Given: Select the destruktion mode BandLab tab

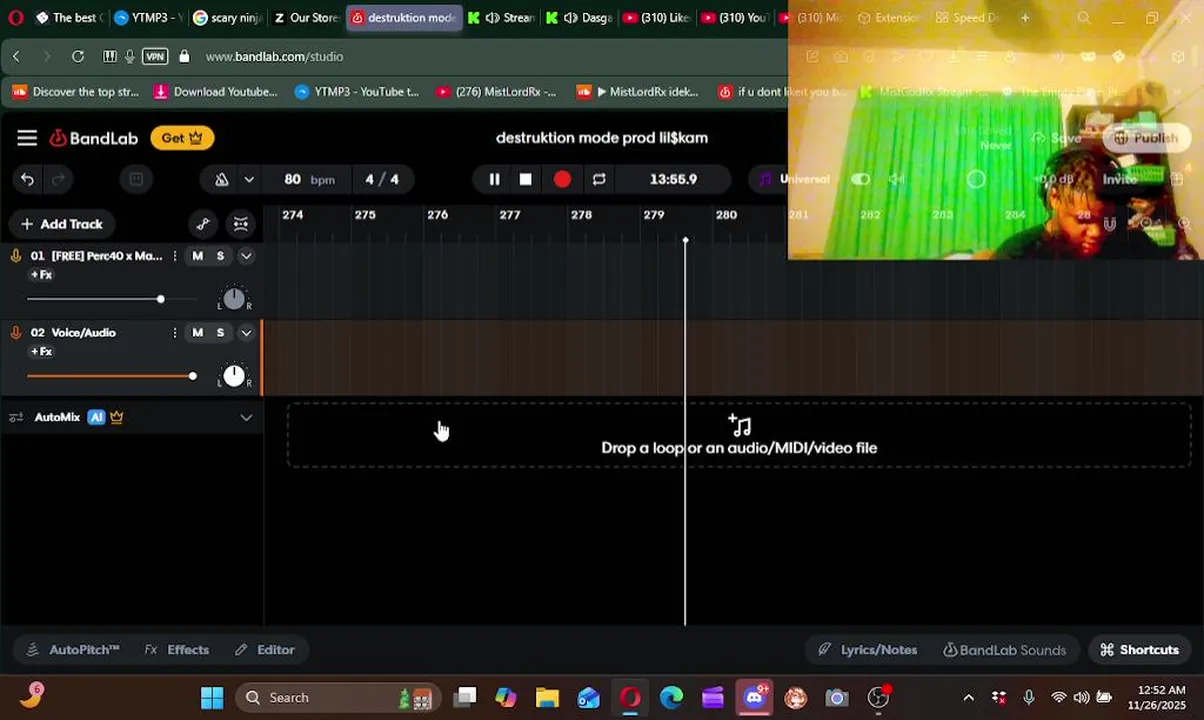Looking at the screenshot, I should pos(404,18).
